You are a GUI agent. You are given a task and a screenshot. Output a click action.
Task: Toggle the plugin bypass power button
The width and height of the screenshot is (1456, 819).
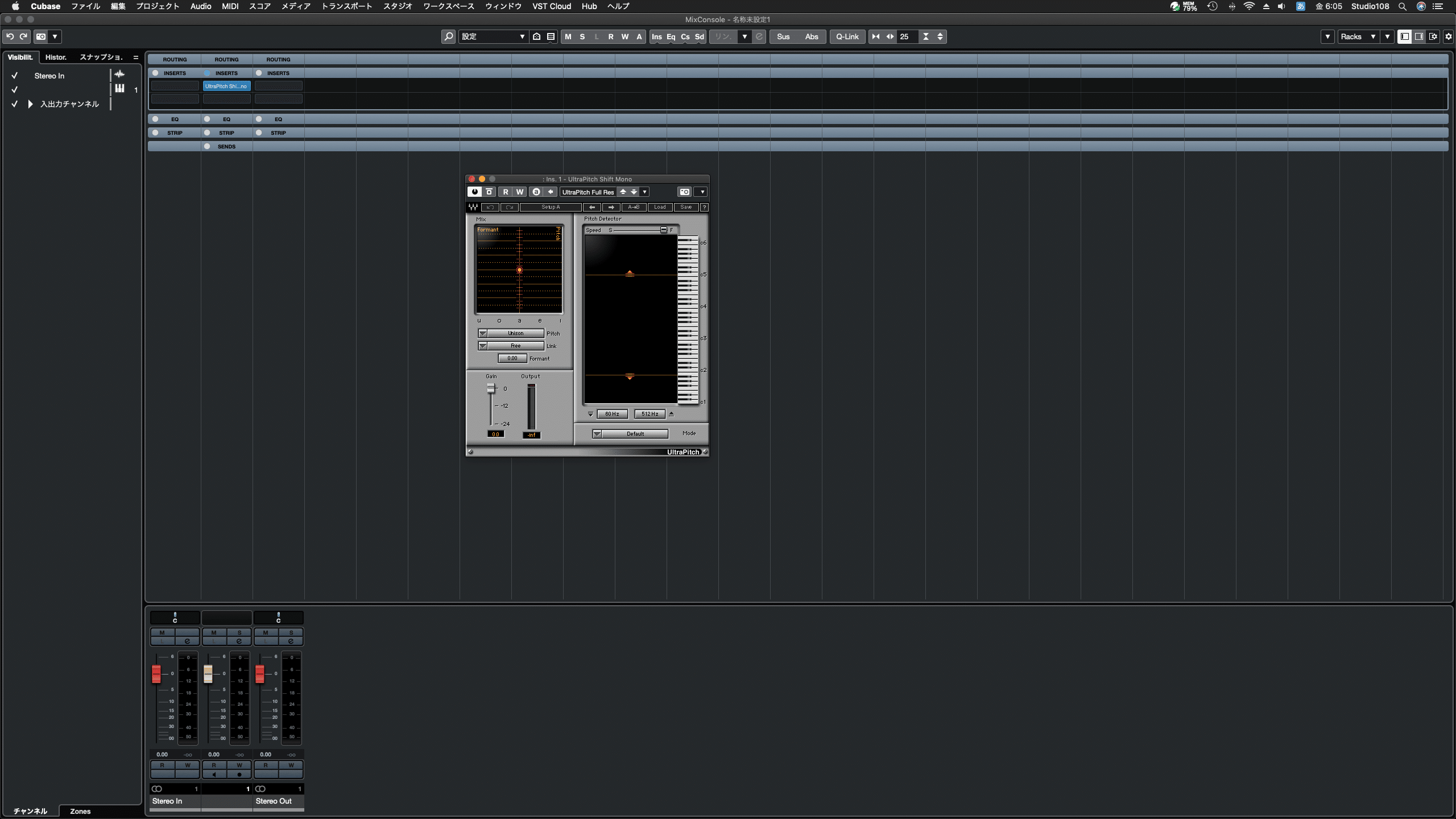tap(475, 192)
